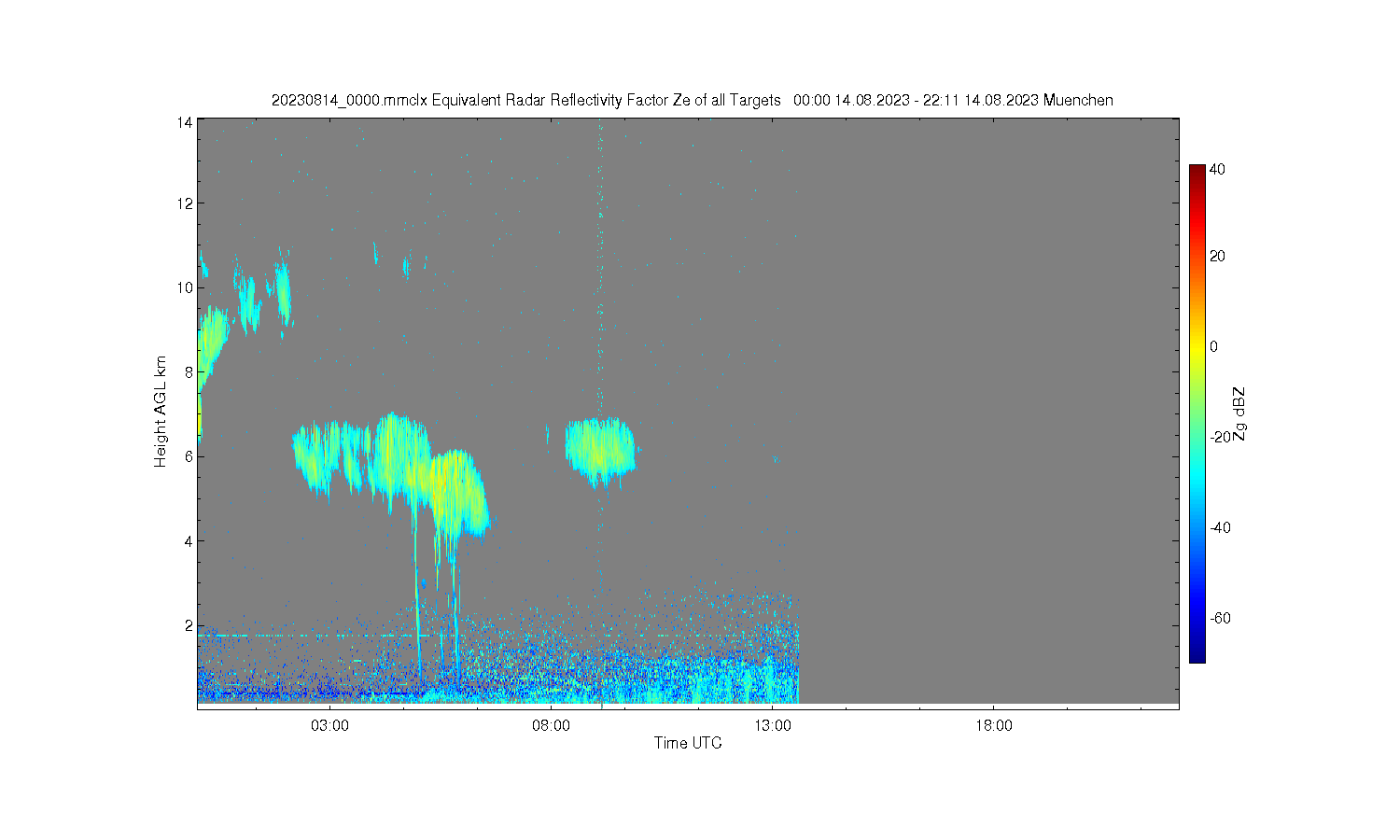The image size is (1400, 840).
Task: Click the 'Time UTC' x-axis label
Action: click(688, 743)
